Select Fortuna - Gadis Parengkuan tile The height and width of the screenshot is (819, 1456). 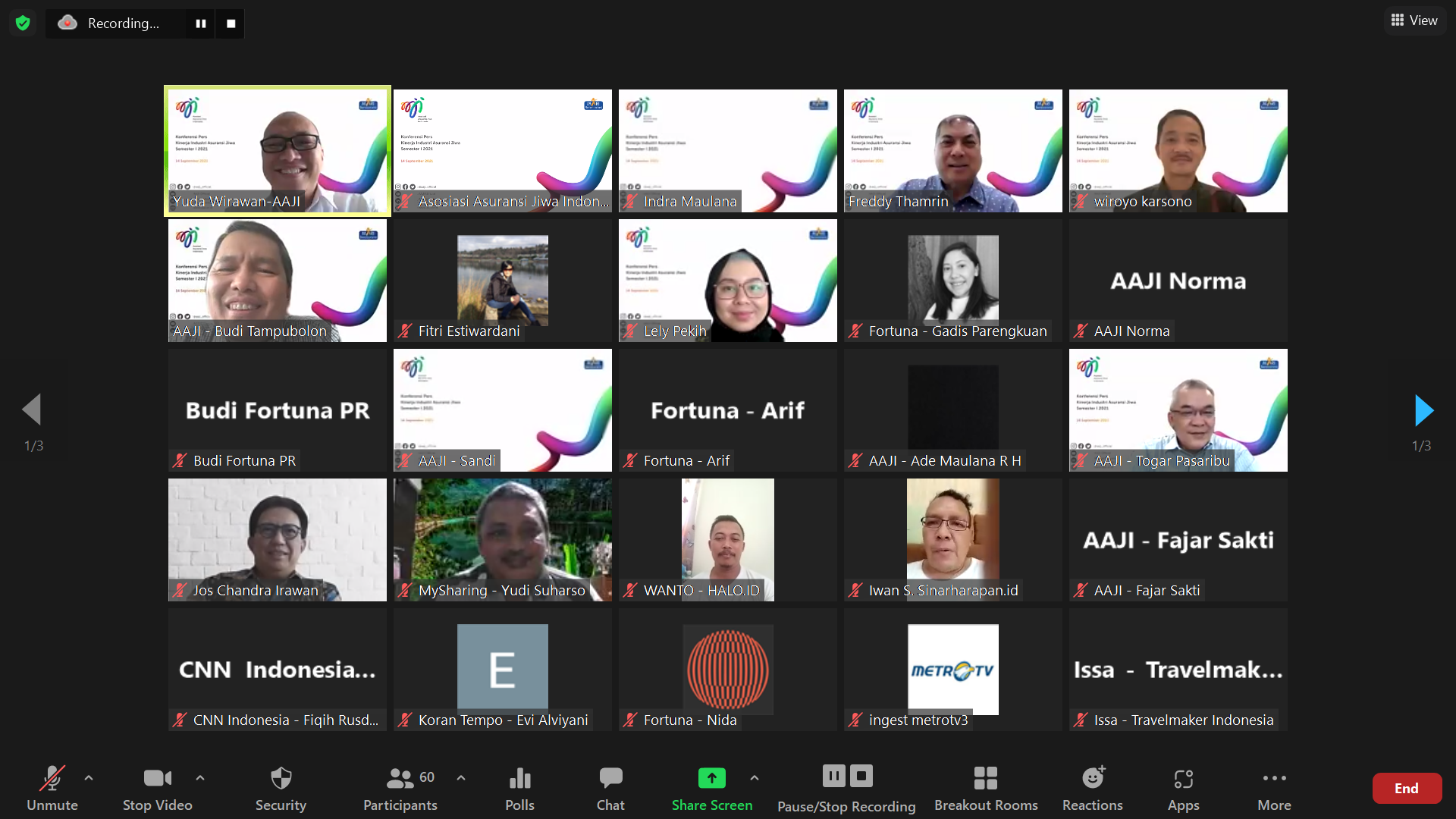point(953,281)
